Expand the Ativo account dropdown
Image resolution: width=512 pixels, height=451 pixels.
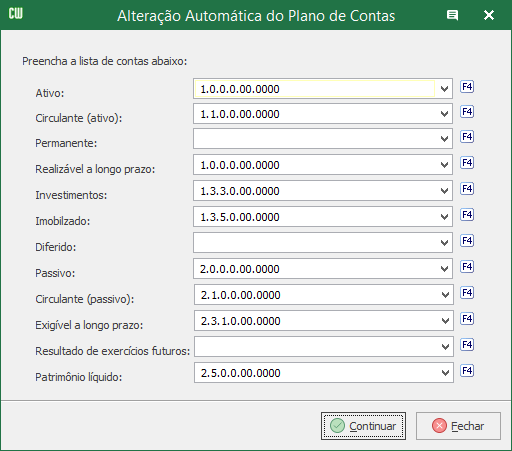tap(444, 89)
